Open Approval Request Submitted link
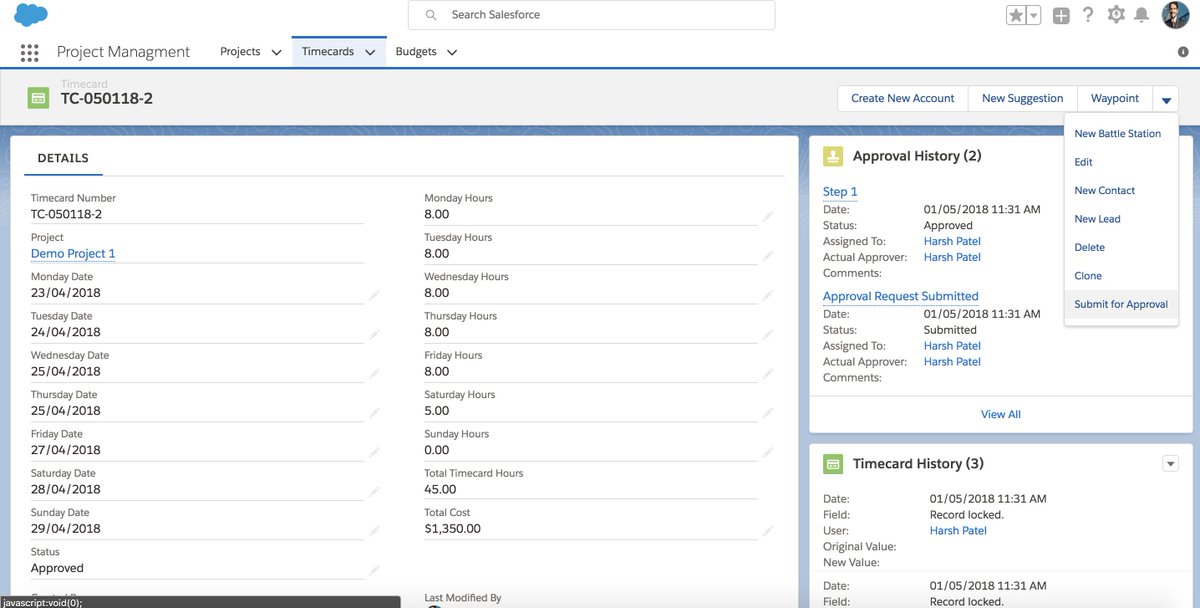Viewport: 1200px width, 608px height. click(900, 296)
